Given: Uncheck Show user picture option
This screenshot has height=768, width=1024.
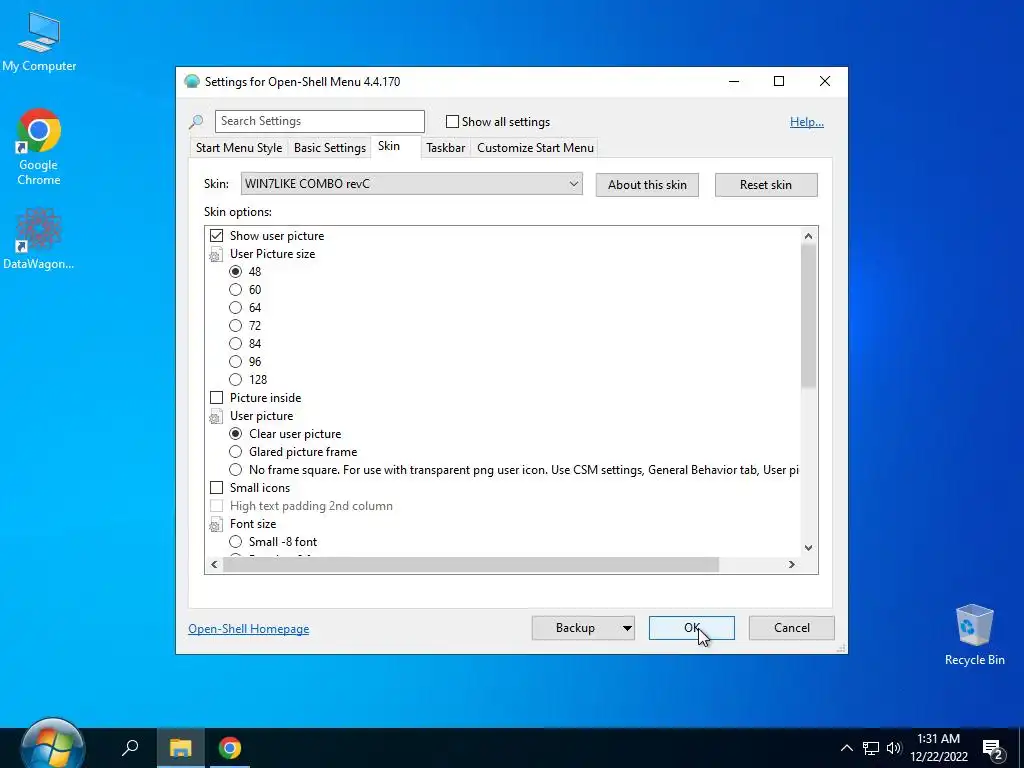Looking at the screenshot, I should (216, 236).
